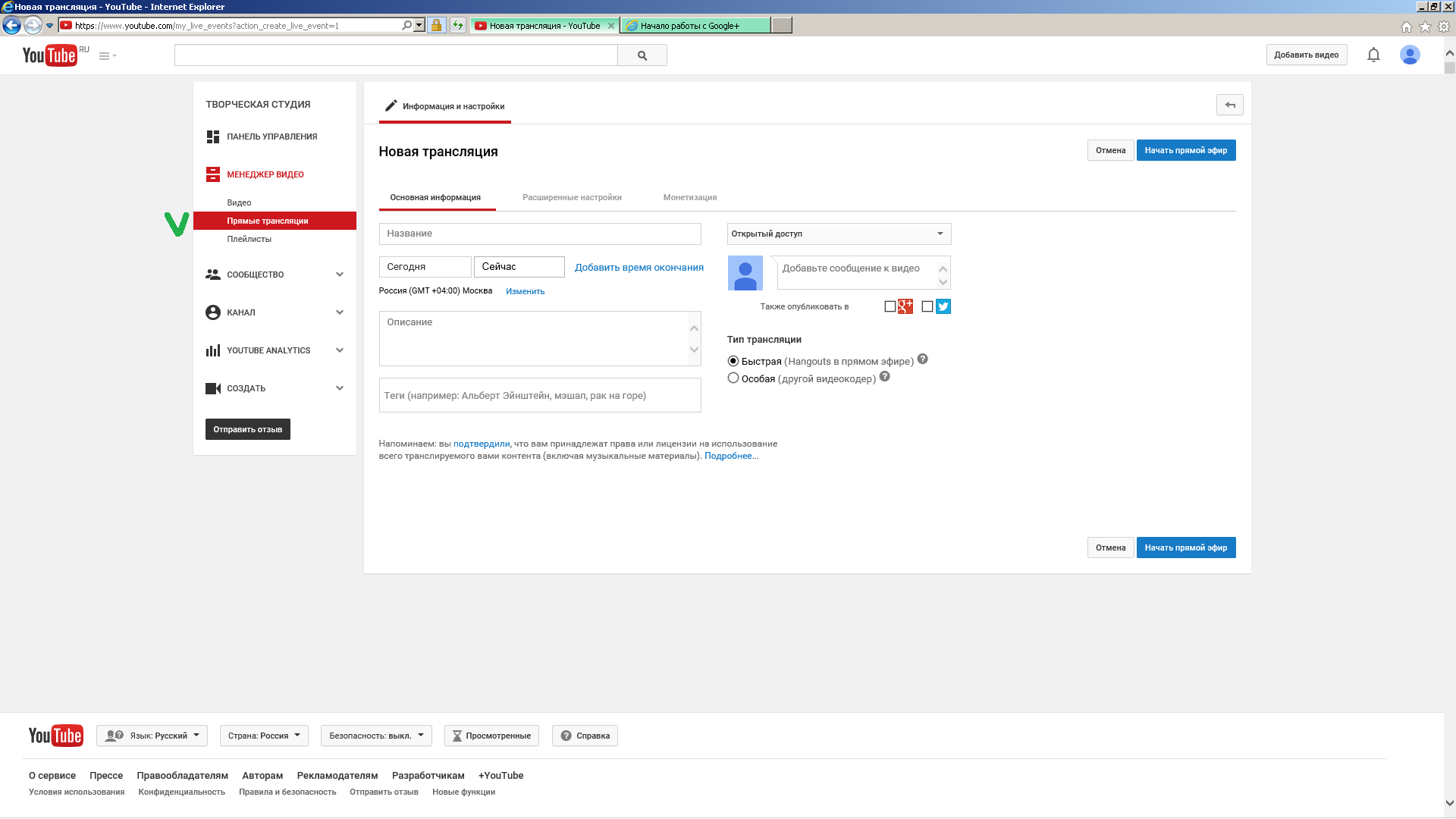
Task: Open the address bar history dropdown arrow
Action: [x=419, y=25]
